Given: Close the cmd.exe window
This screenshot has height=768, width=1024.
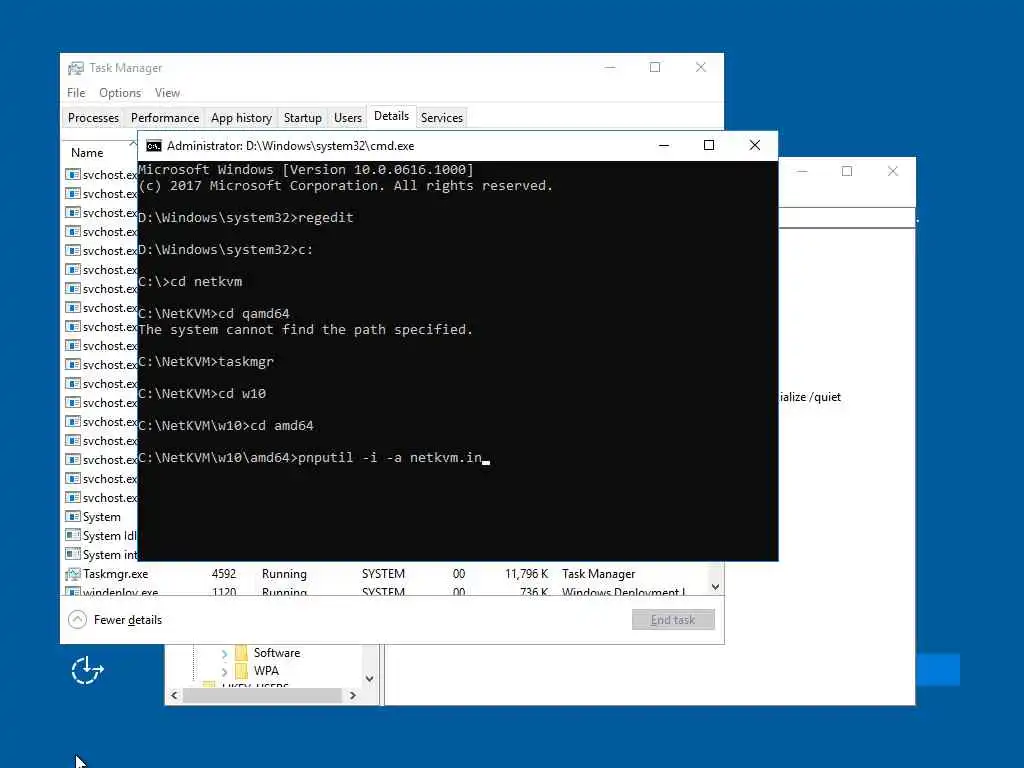Looking at the screenshot, I should point(754,146).
